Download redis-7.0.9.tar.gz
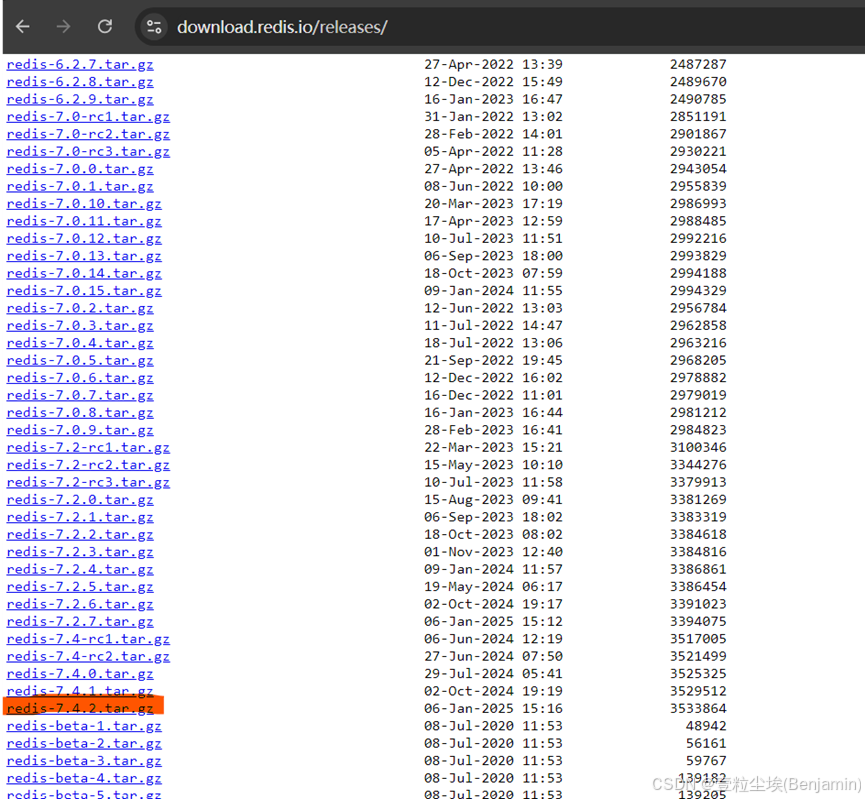Image resolution: width=865 pixels, height=799 pixels. tap(80, 430)
